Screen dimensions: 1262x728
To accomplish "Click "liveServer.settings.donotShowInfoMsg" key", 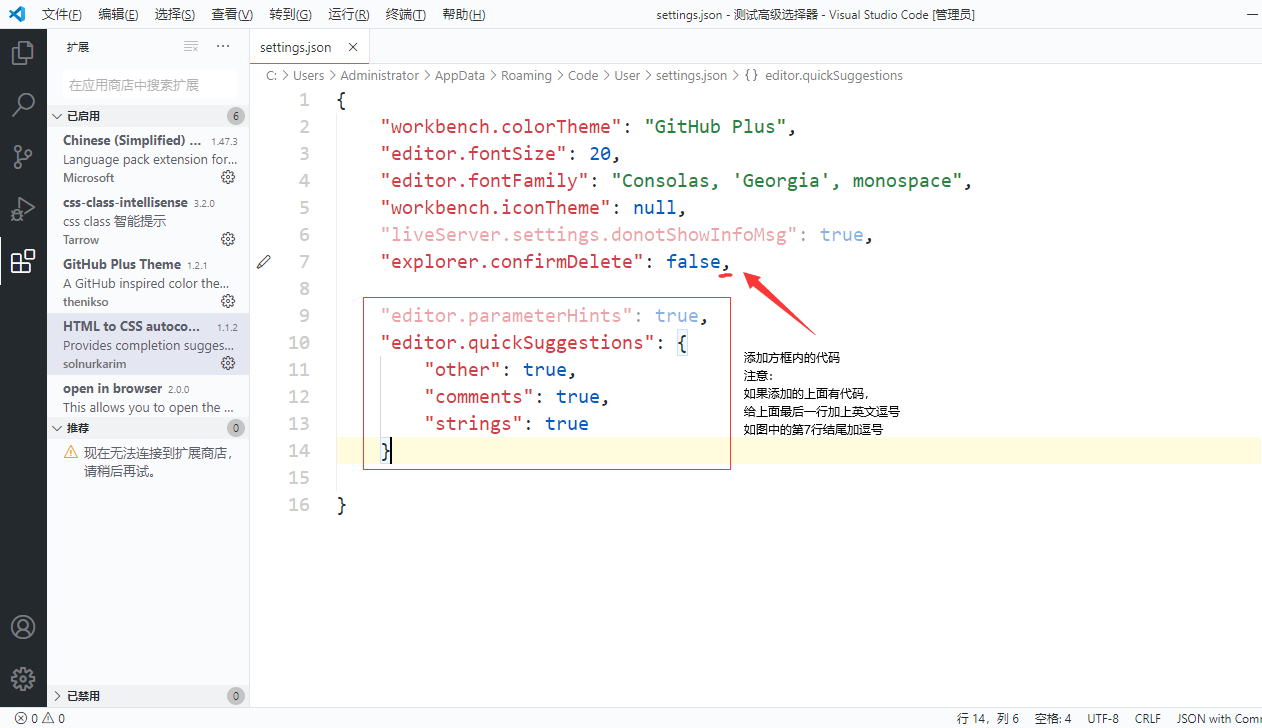I will tap(589, 235).
